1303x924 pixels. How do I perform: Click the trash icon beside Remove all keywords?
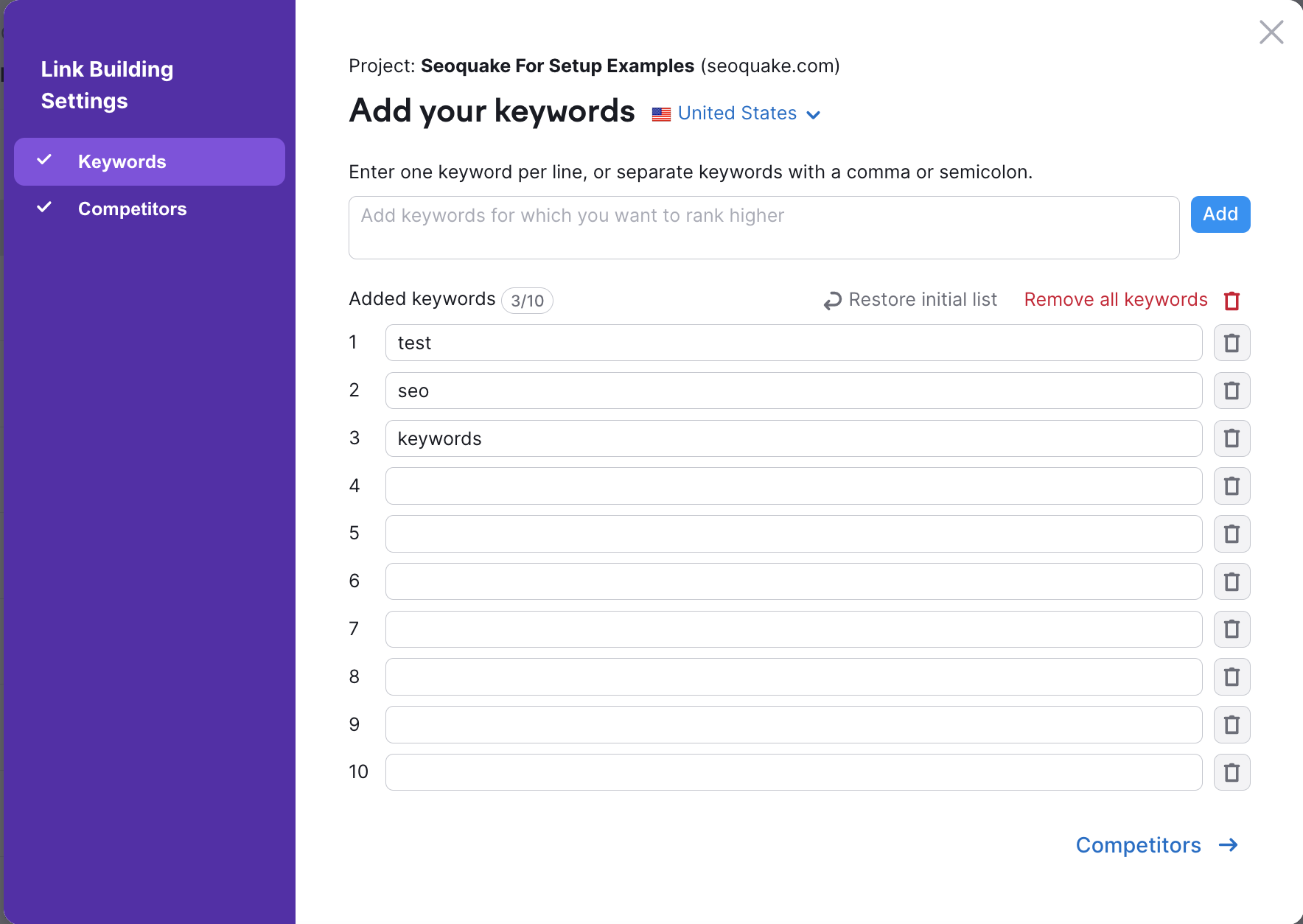tap(1232, 300)
